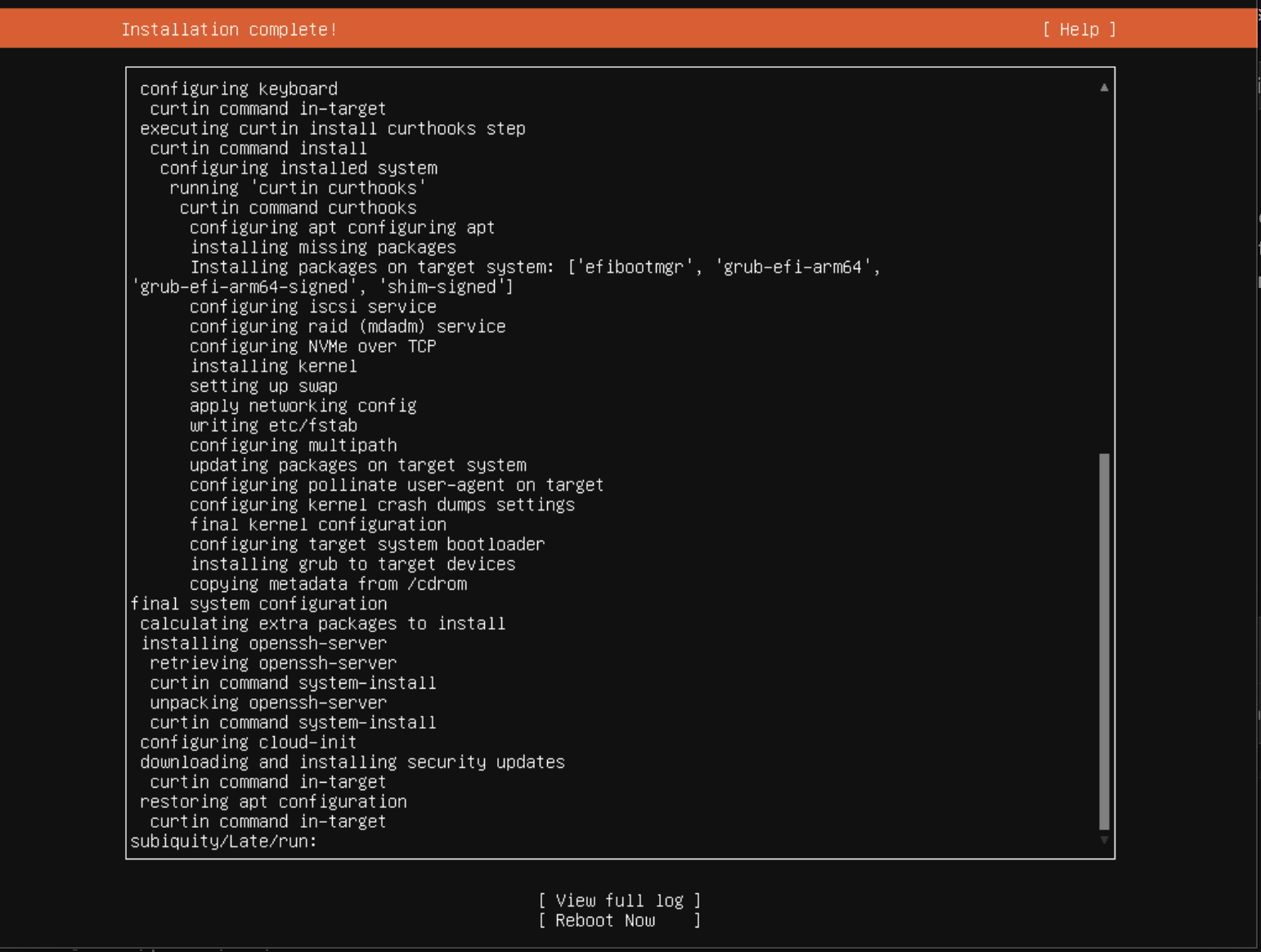Click the 'restoring apt configuration' log line
Image resolution: width=1261 pixels, height=952 pixels.
[273, 802]
